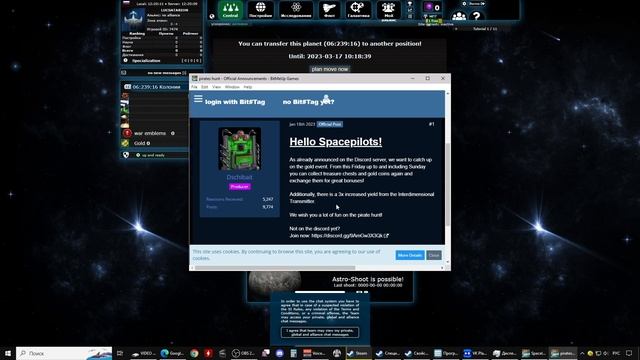Screen dimensions: 640x360
Task: Open the Мой альянс alliance menu
Action: (389, 10)
